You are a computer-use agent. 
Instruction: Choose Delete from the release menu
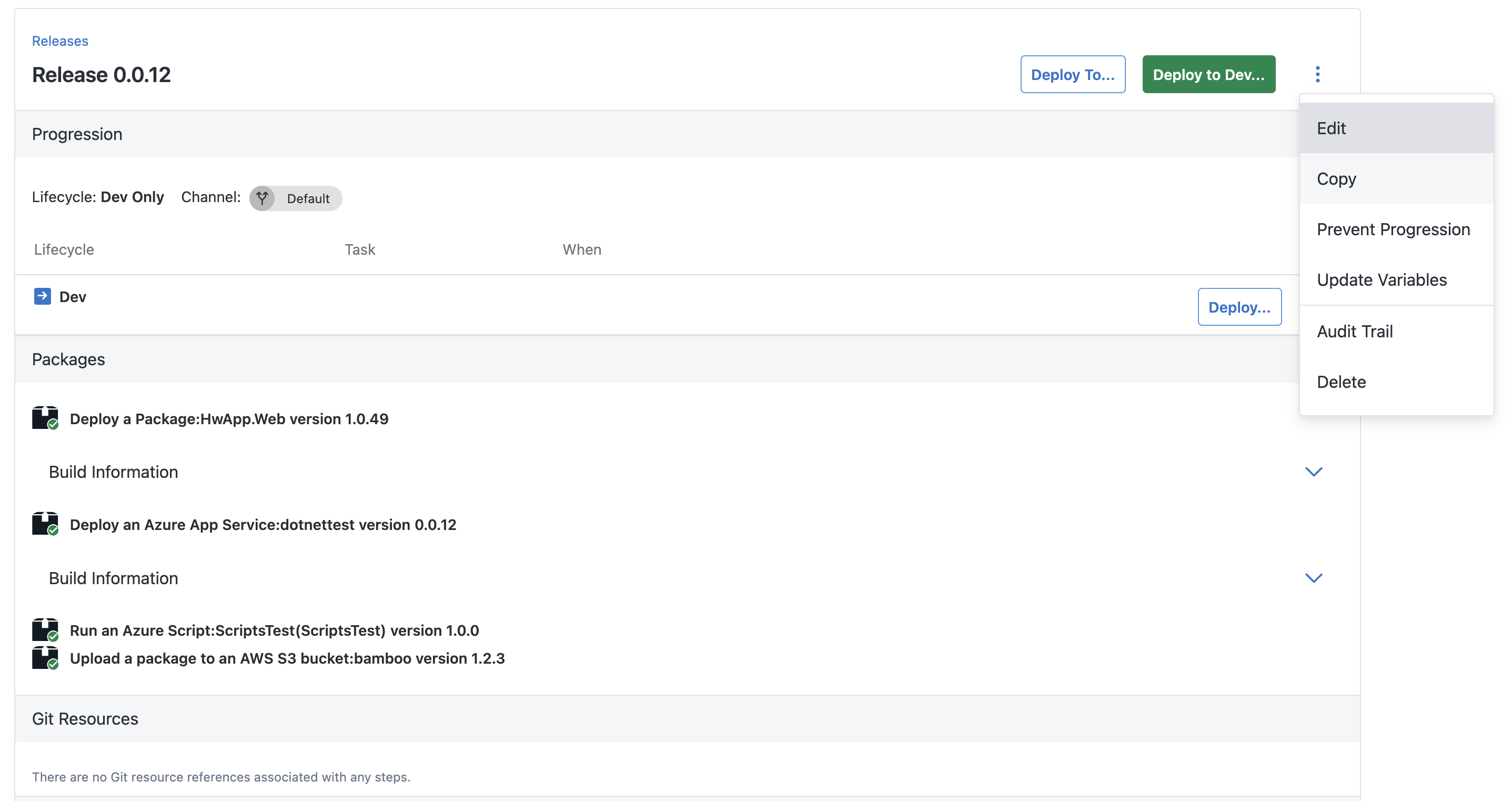click(1341, 382)
